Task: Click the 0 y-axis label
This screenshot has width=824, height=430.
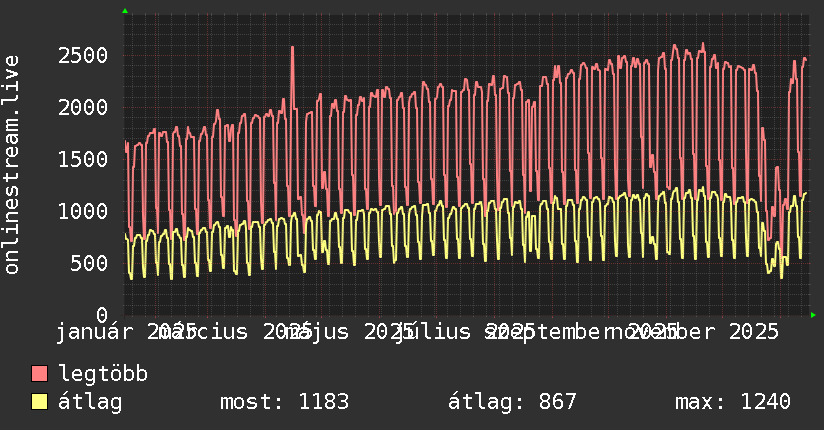Action: click(102, 315)
